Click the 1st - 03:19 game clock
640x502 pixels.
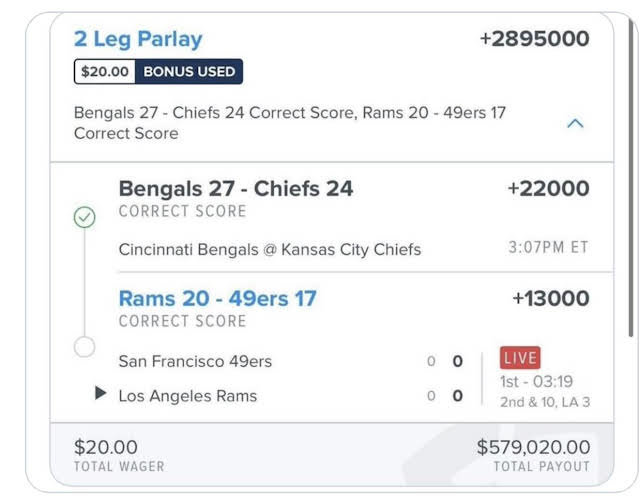536,382
